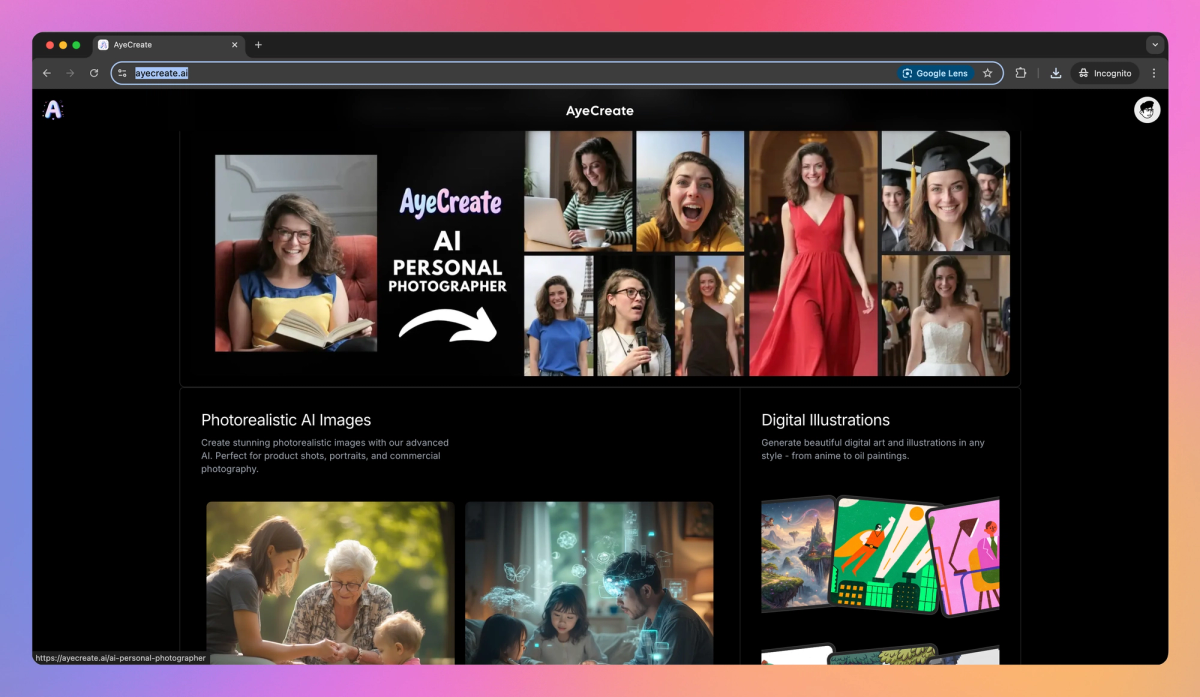Go back with the browser back arrow

[47, 73]
